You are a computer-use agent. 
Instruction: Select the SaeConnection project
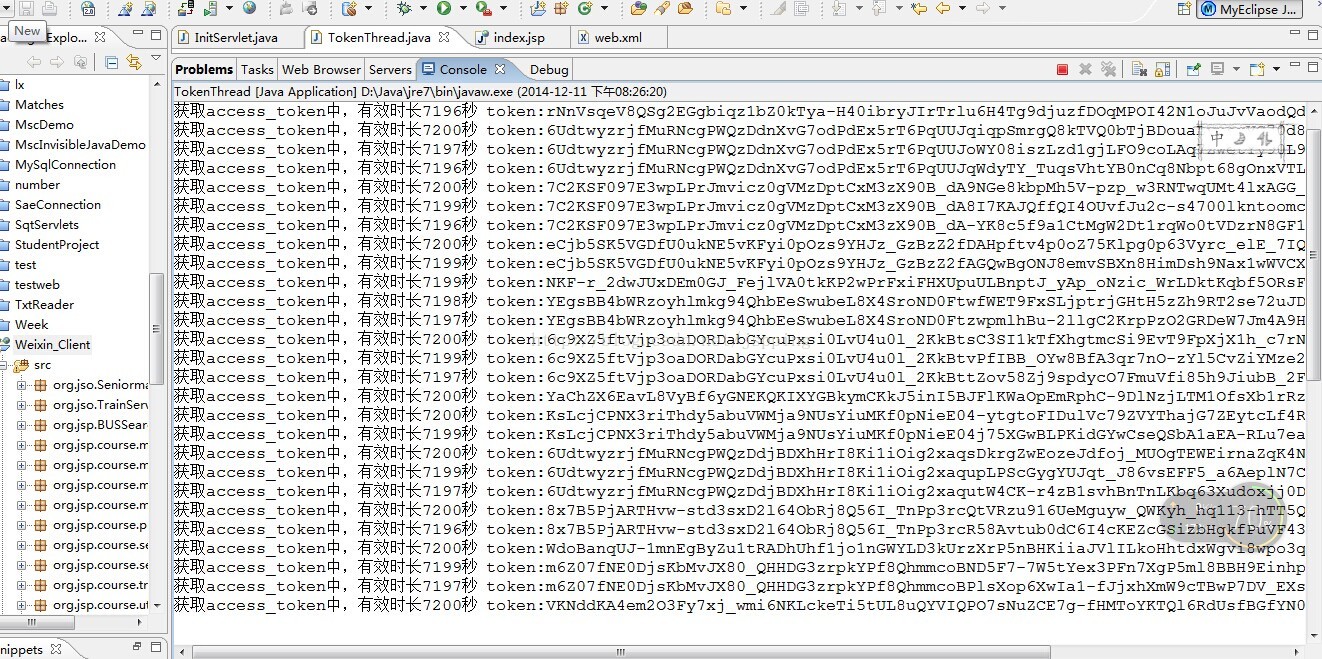58,205
